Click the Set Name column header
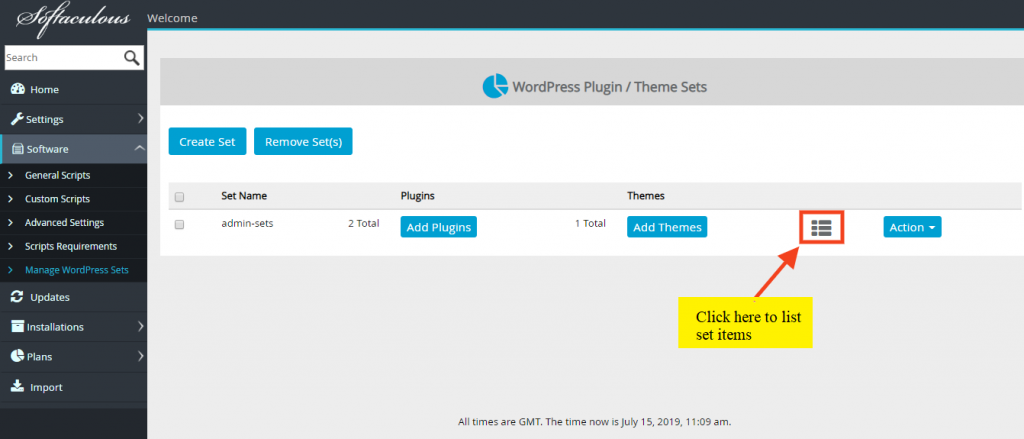1024x439 pixels. point(244,196)
